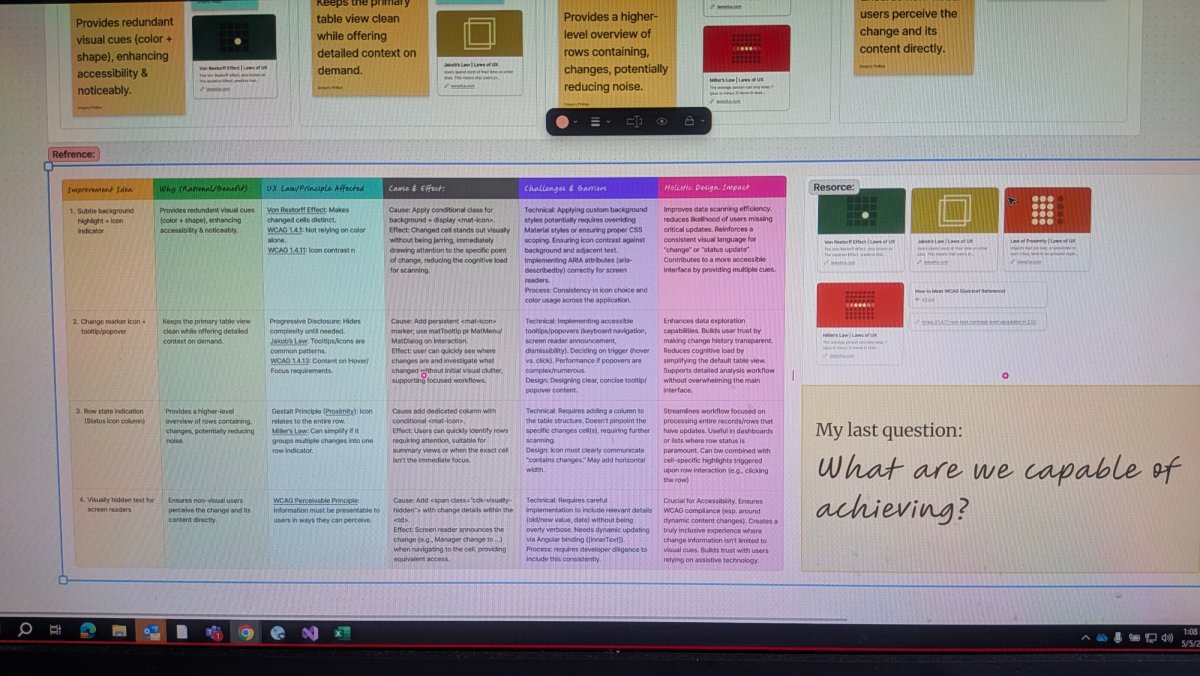Open Excel from the taskbar
1200x676 pixels.
point(340,632)
